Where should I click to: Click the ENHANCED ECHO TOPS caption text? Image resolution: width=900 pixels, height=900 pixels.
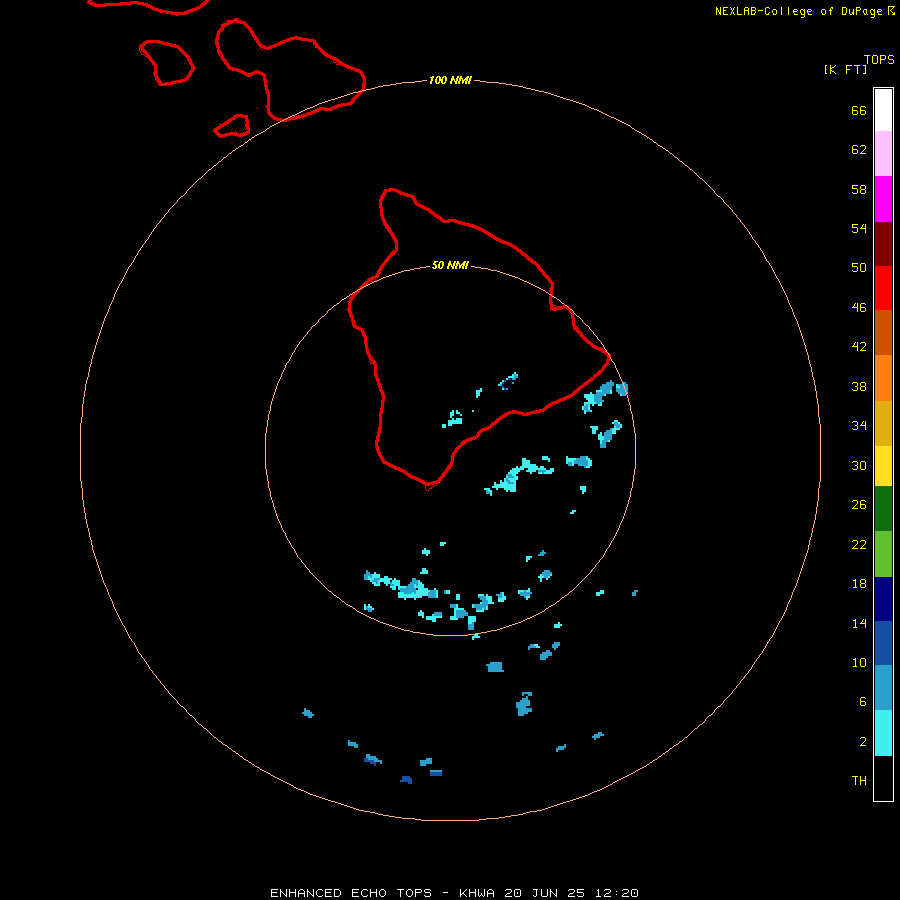pyautogui.click(x=351, y=893)
